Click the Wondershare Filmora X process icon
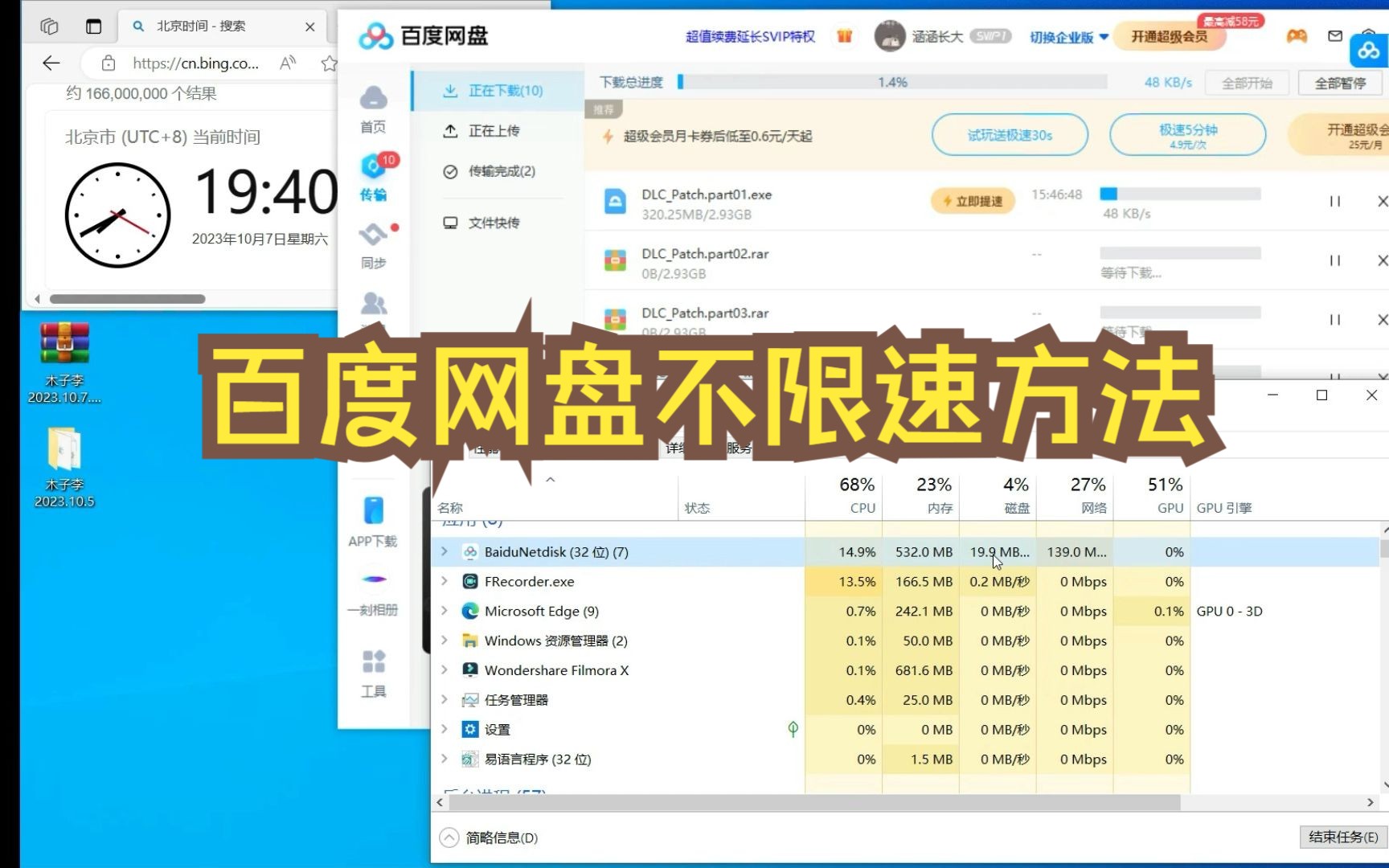This screenshot has height=868, width=1389. [x=470, y=670]
